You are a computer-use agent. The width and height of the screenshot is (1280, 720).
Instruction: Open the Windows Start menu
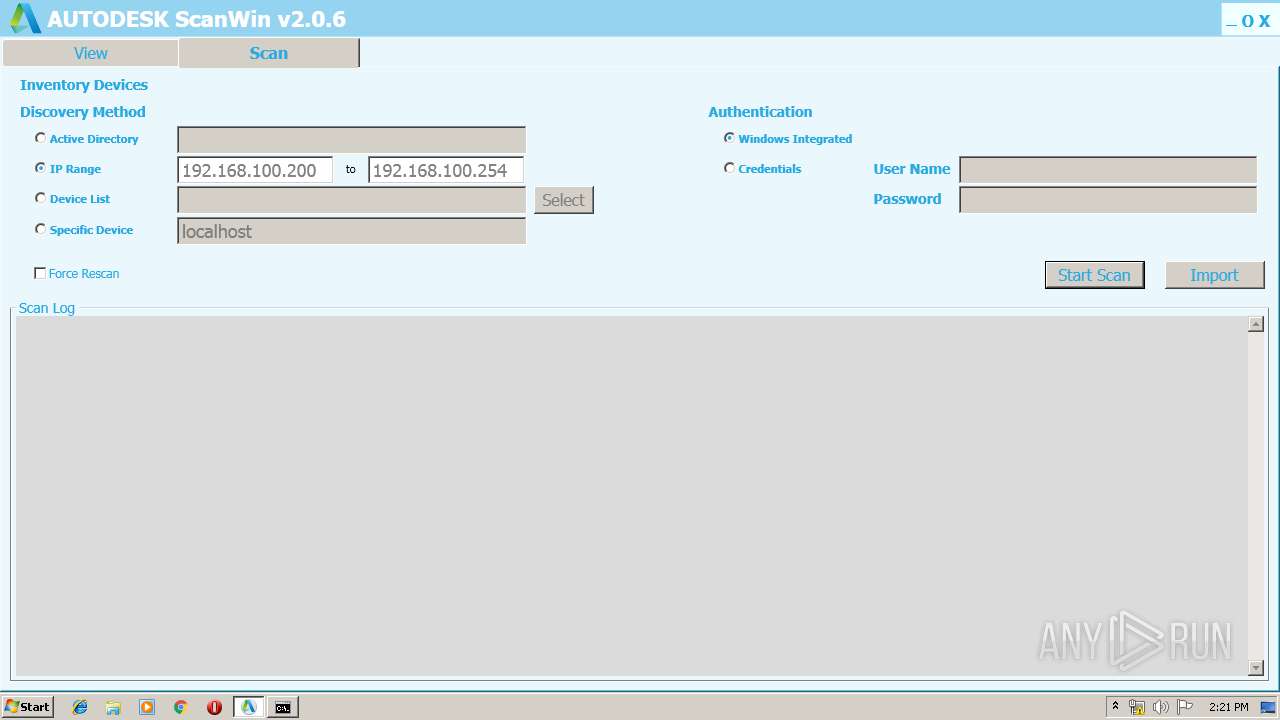(27, 707)
